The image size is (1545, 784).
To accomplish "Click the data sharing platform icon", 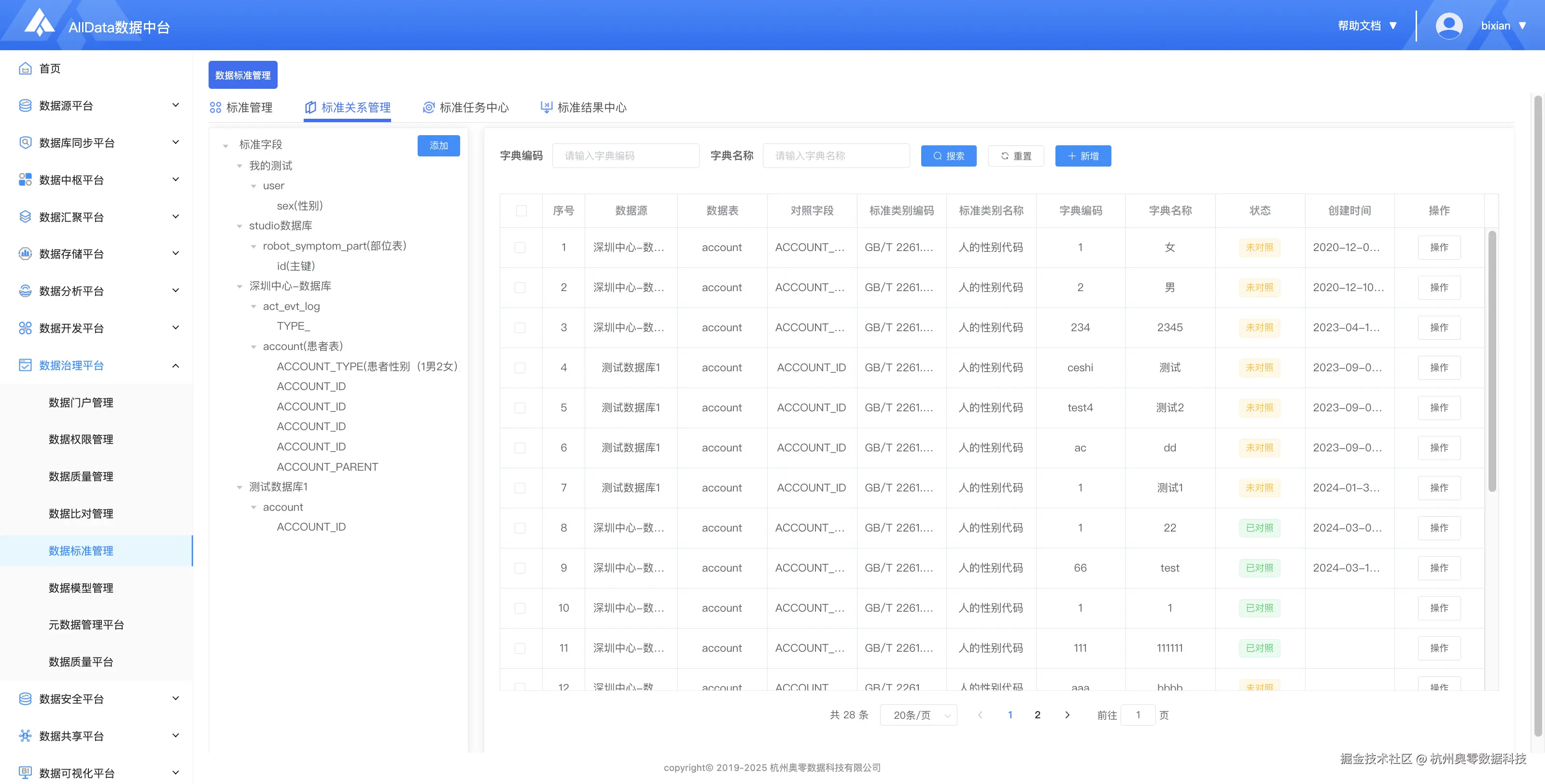I will (x=25, y=736).
